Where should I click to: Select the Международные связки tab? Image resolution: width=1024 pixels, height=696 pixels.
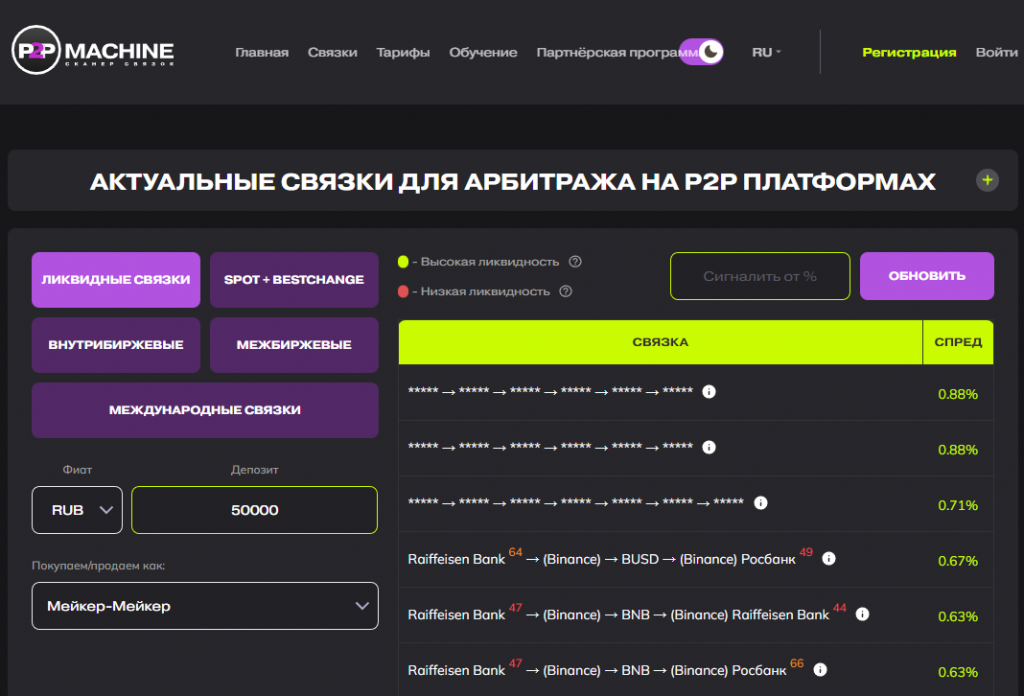click(x=205, y=410)
